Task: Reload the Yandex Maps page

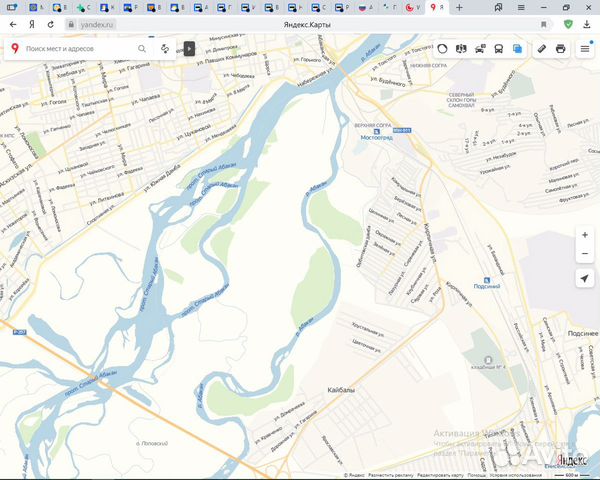Action: click(x=51, y=24)
